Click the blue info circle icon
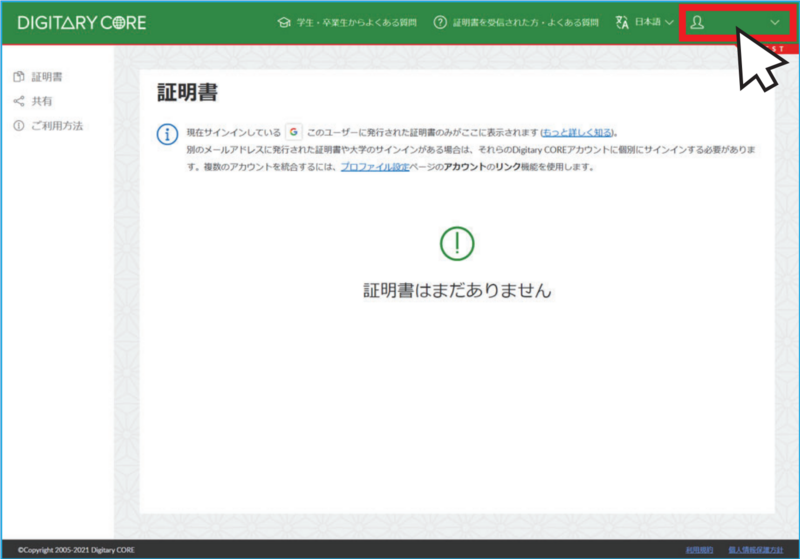 click(168, 133)
